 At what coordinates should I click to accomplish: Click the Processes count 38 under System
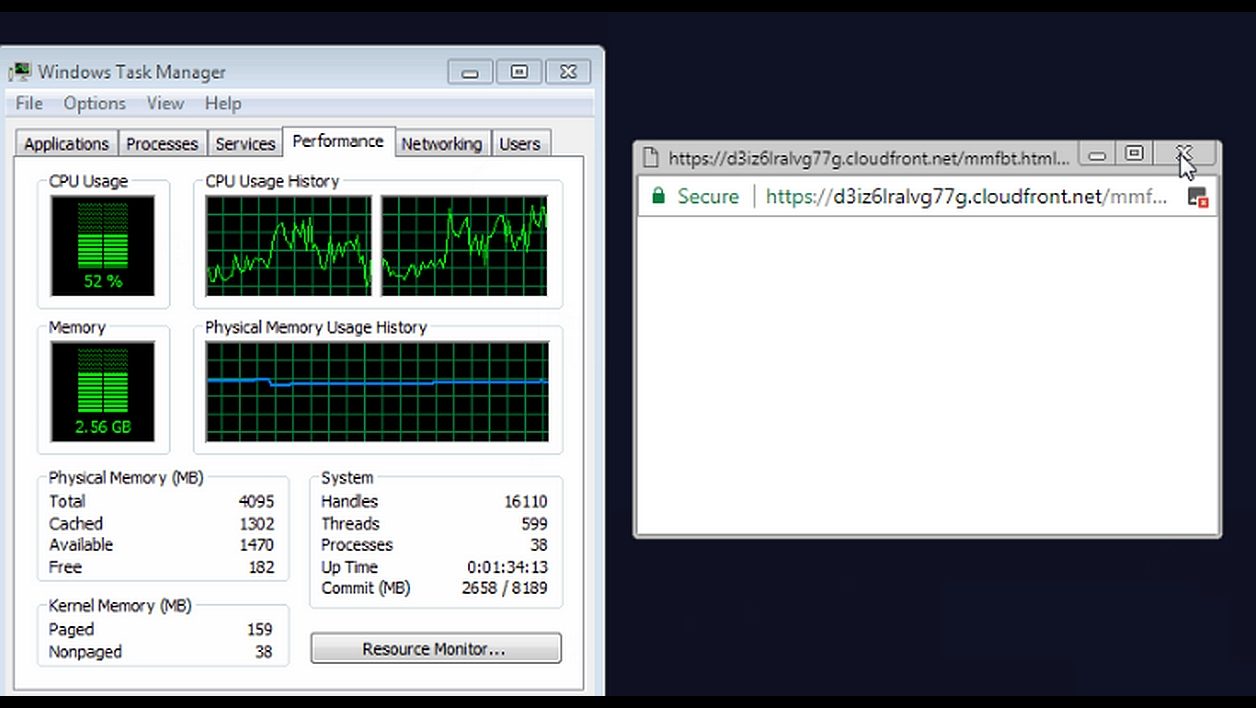(539, 545)
